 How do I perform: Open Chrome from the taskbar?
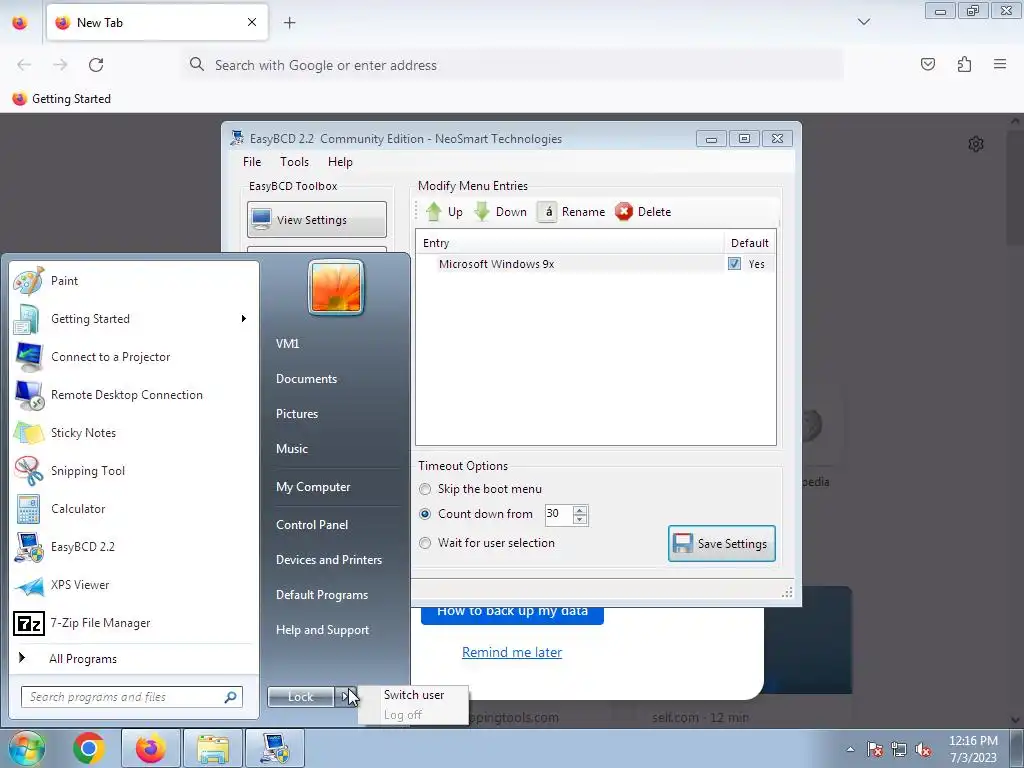(x=89, y=748)
